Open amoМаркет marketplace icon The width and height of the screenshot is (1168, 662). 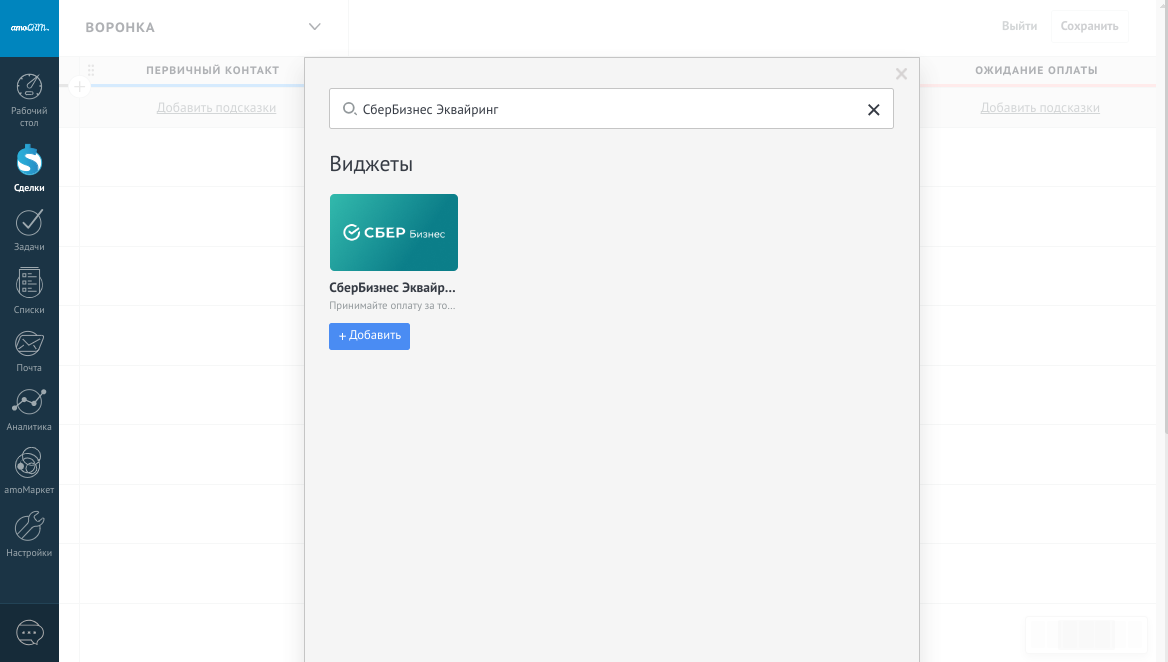pos(29,471)
